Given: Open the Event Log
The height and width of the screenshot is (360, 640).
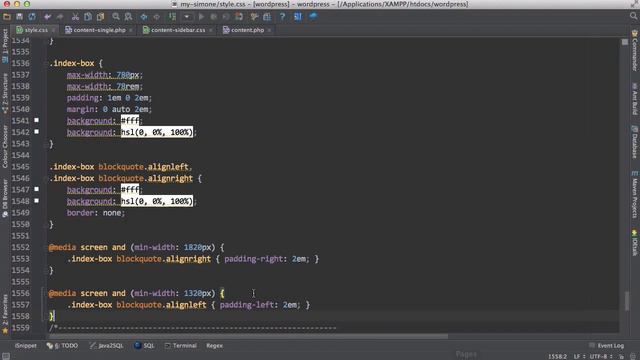Looking at the screenshot, I should click(607, 346).
